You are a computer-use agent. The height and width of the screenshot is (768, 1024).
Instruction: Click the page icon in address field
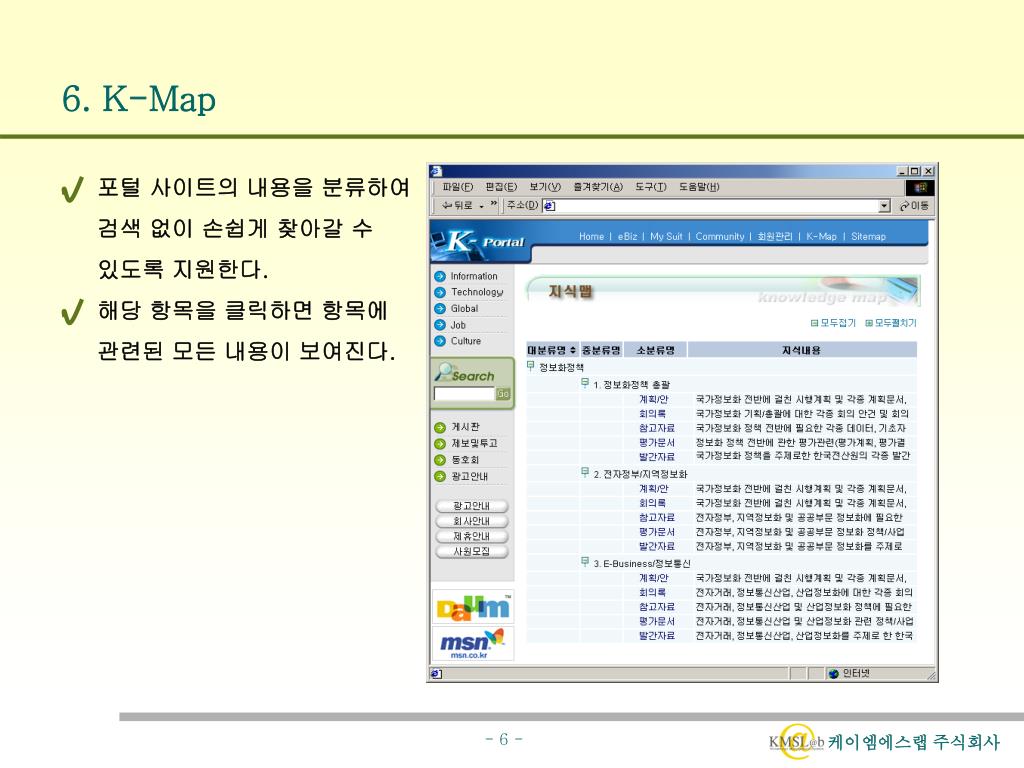point(550,206)
